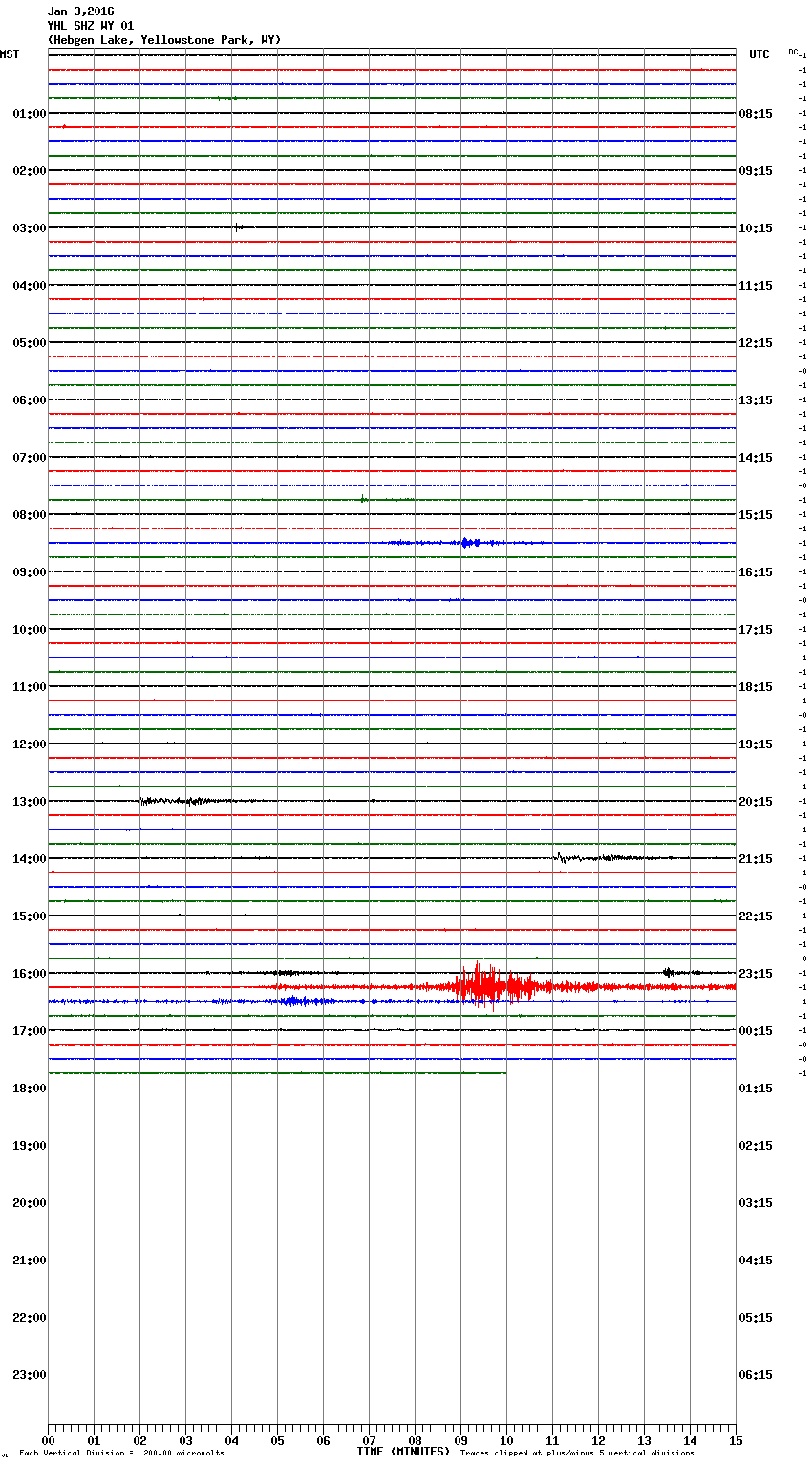
Task: Click the 16:00 MST time label
Action: coord(29,974)
